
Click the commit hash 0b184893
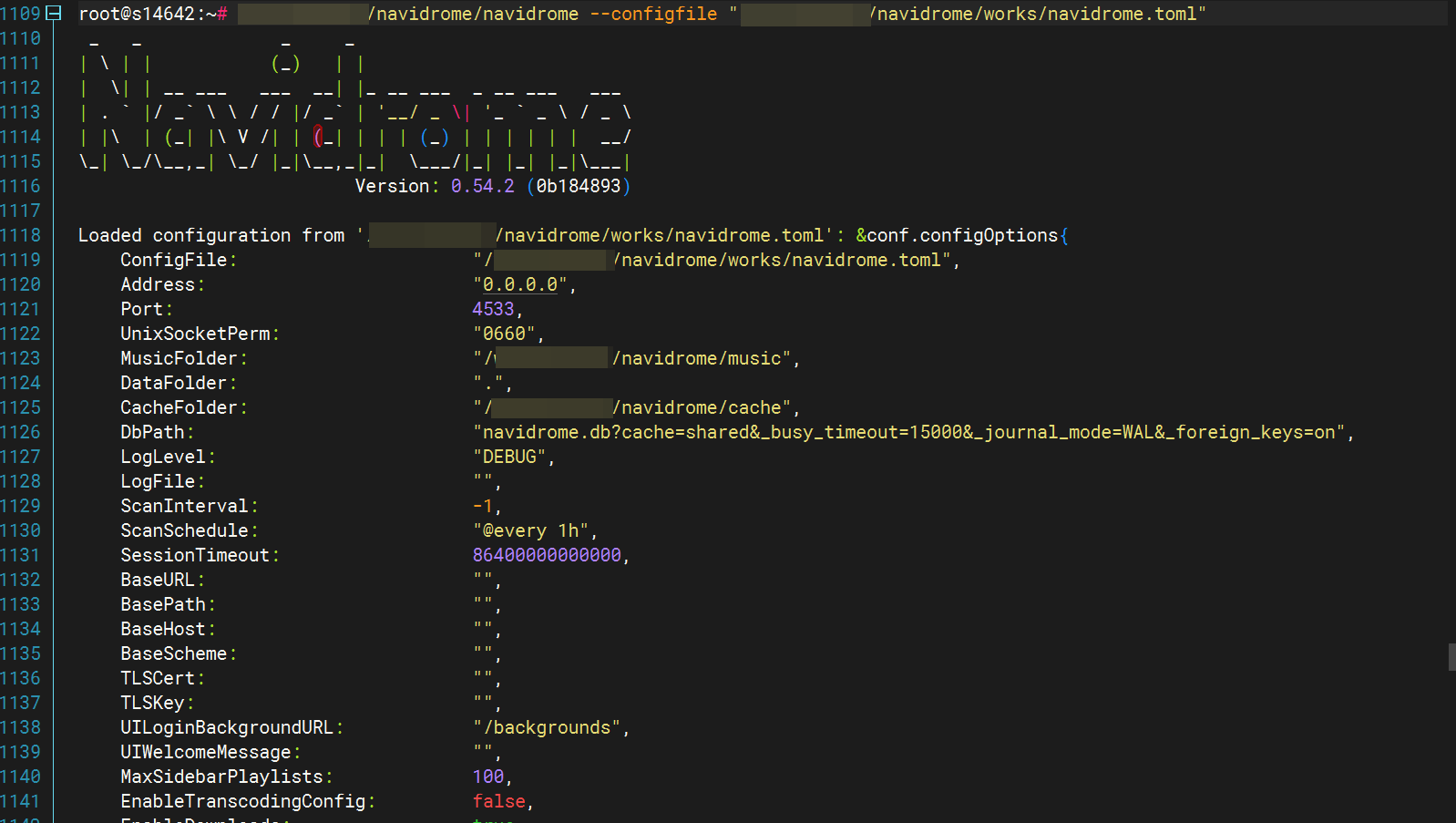click(579, 186)
